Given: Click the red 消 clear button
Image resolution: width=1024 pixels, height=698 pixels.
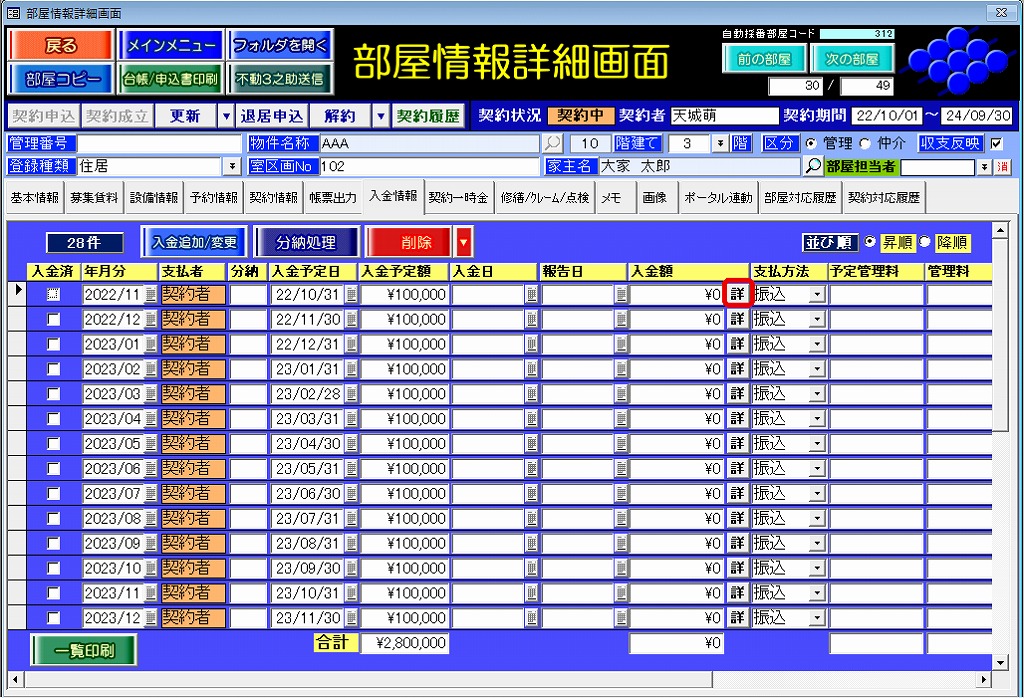Looking at the screenshot, I should [1003, 166].
